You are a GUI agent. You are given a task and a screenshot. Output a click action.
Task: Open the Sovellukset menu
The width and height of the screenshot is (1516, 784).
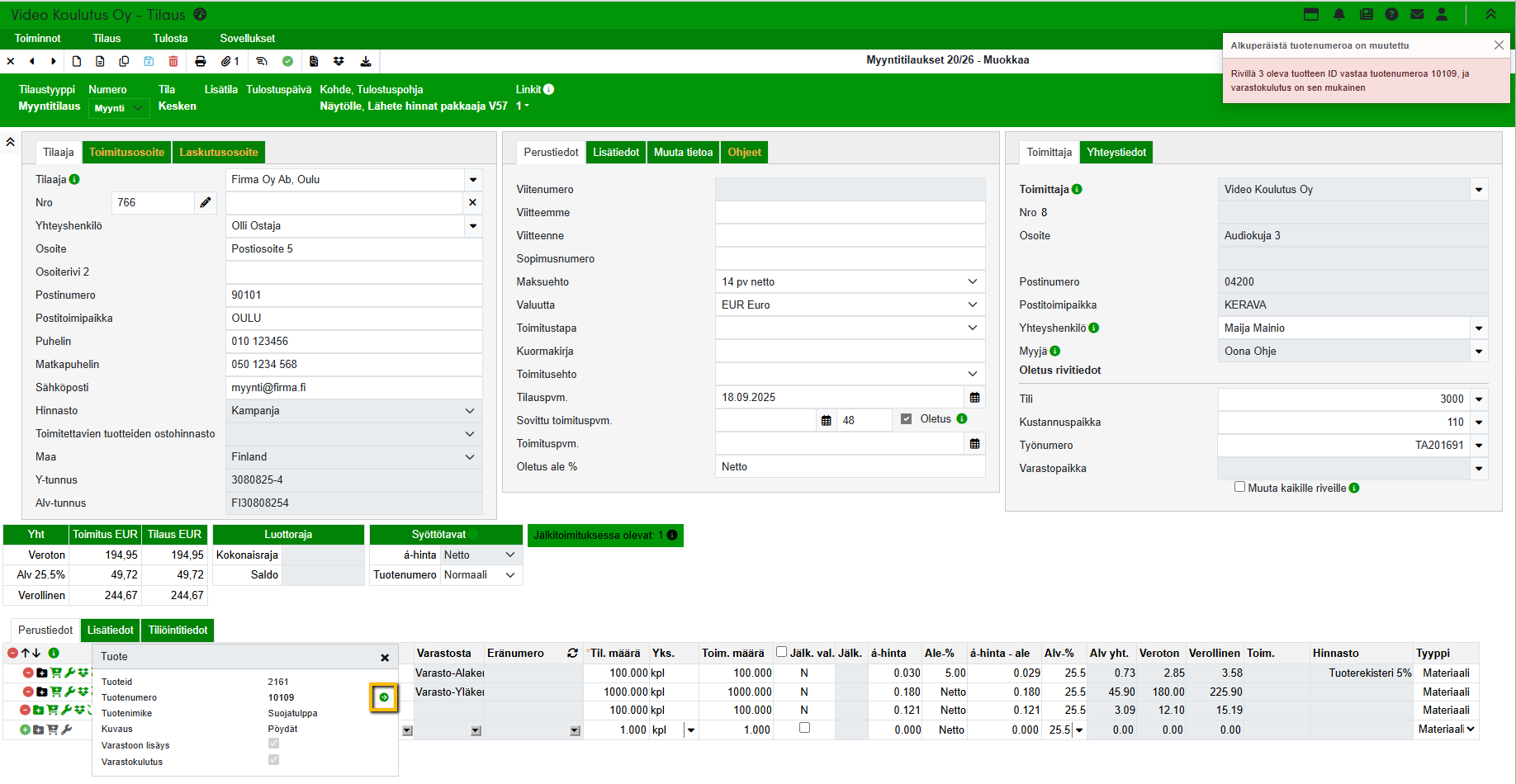point(247,39)
